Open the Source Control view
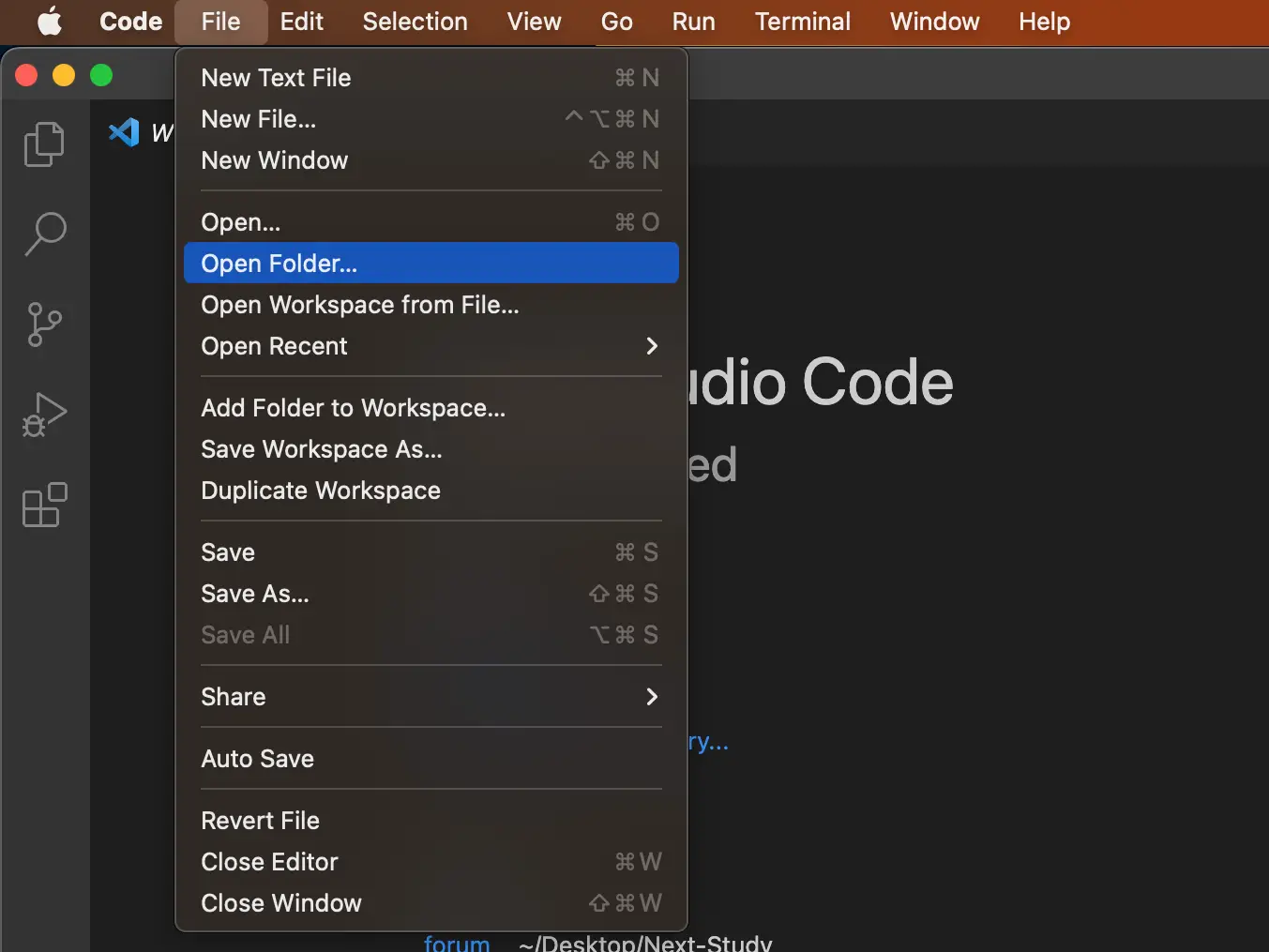 (43, 324)
